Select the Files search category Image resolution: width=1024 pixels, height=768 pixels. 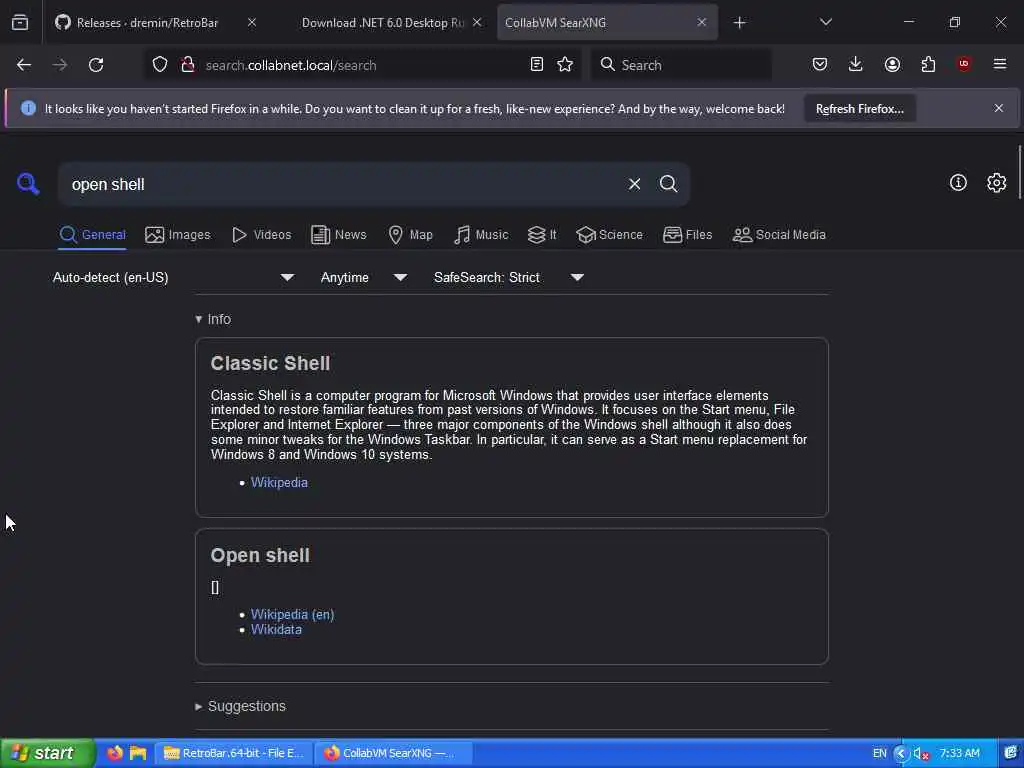tap(688, 234)
